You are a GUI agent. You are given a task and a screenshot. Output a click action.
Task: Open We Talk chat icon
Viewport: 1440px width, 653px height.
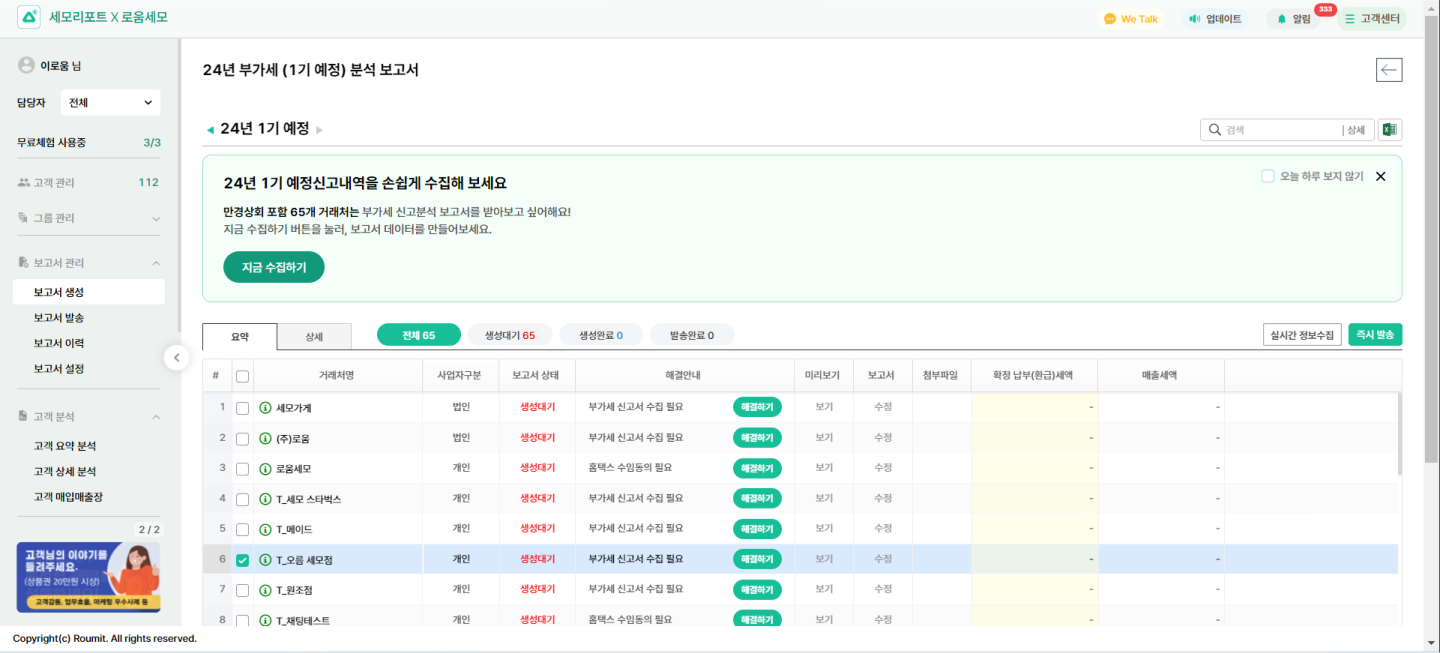click(1110, 19)
